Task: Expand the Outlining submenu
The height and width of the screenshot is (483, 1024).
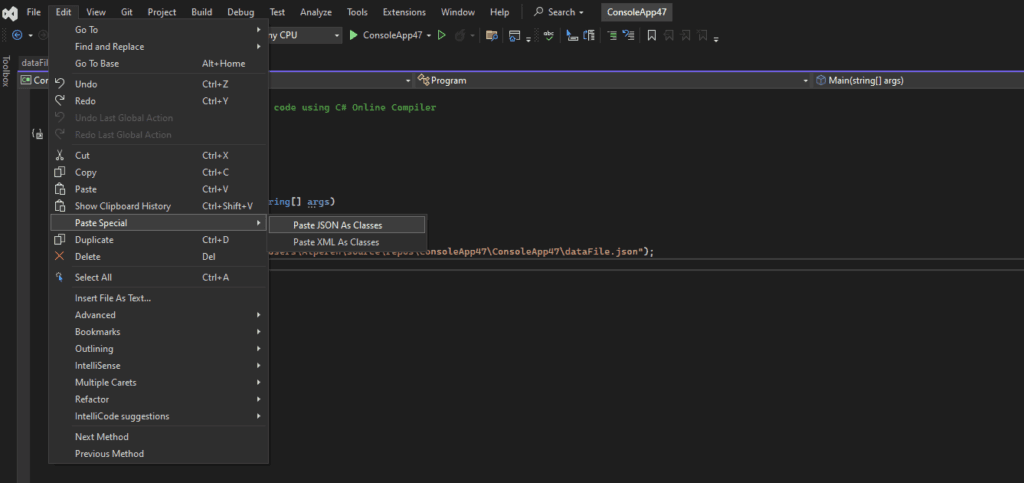Action: (x=159, y=349)
